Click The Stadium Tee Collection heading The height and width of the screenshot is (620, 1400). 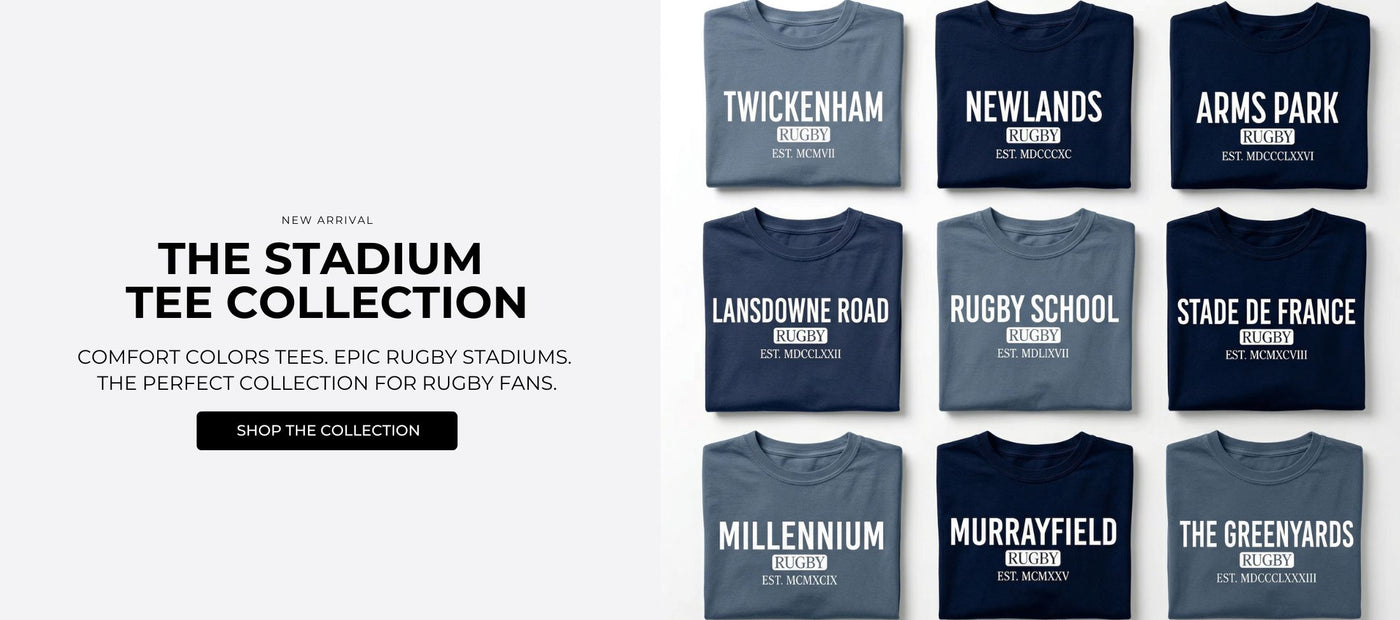(x=326, y=281)
